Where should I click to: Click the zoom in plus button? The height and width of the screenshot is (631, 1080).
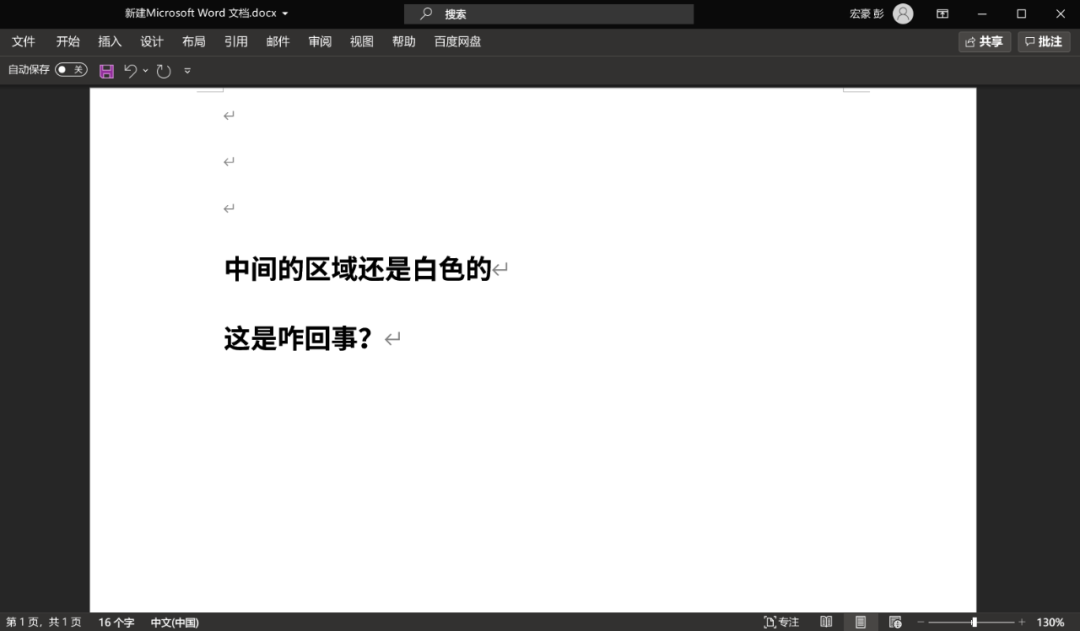1021,622
